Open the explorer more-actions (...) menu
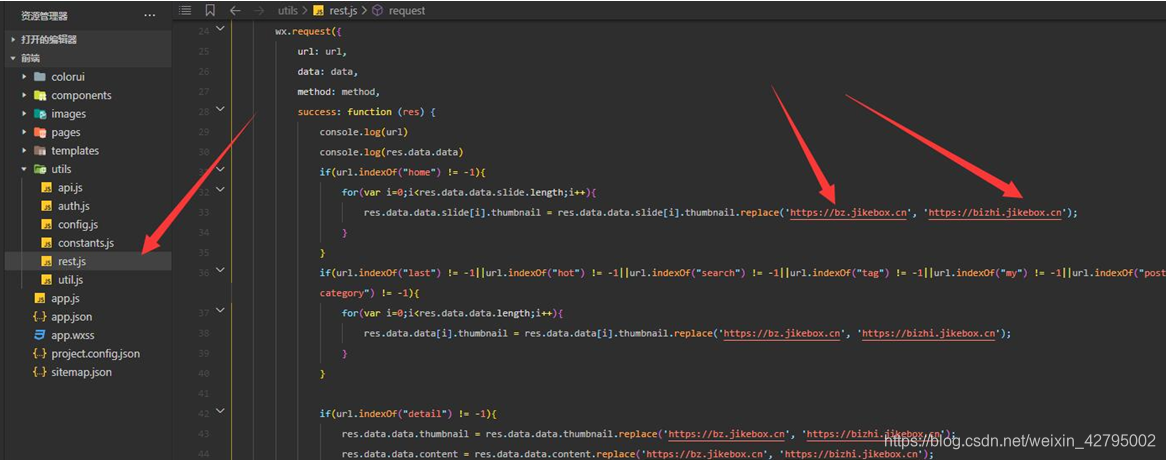The width and height of the screenshot is (1166, 460). (x=149, y=14)
